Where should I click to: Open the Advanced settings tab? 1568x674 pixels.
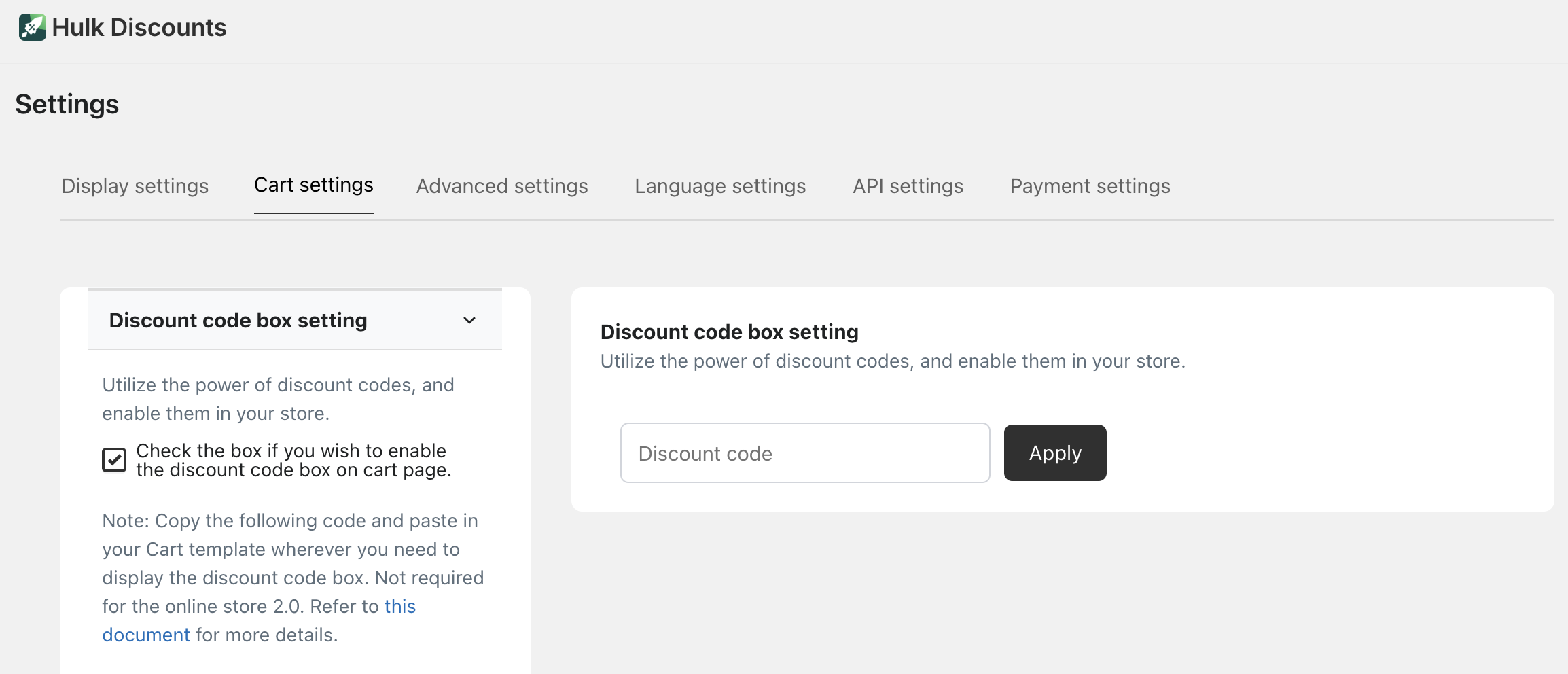tap(501, 186)
